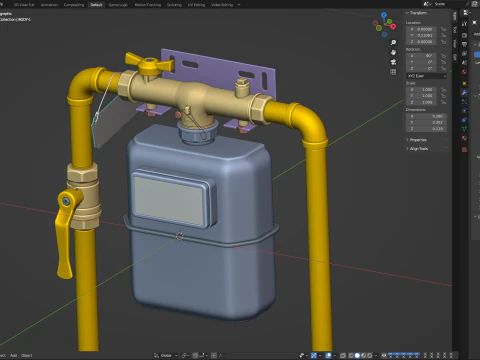Open the Active Tool settings tab
This screenshot has width=480, height=360.
pyautogui.click(x=464, y=24)
